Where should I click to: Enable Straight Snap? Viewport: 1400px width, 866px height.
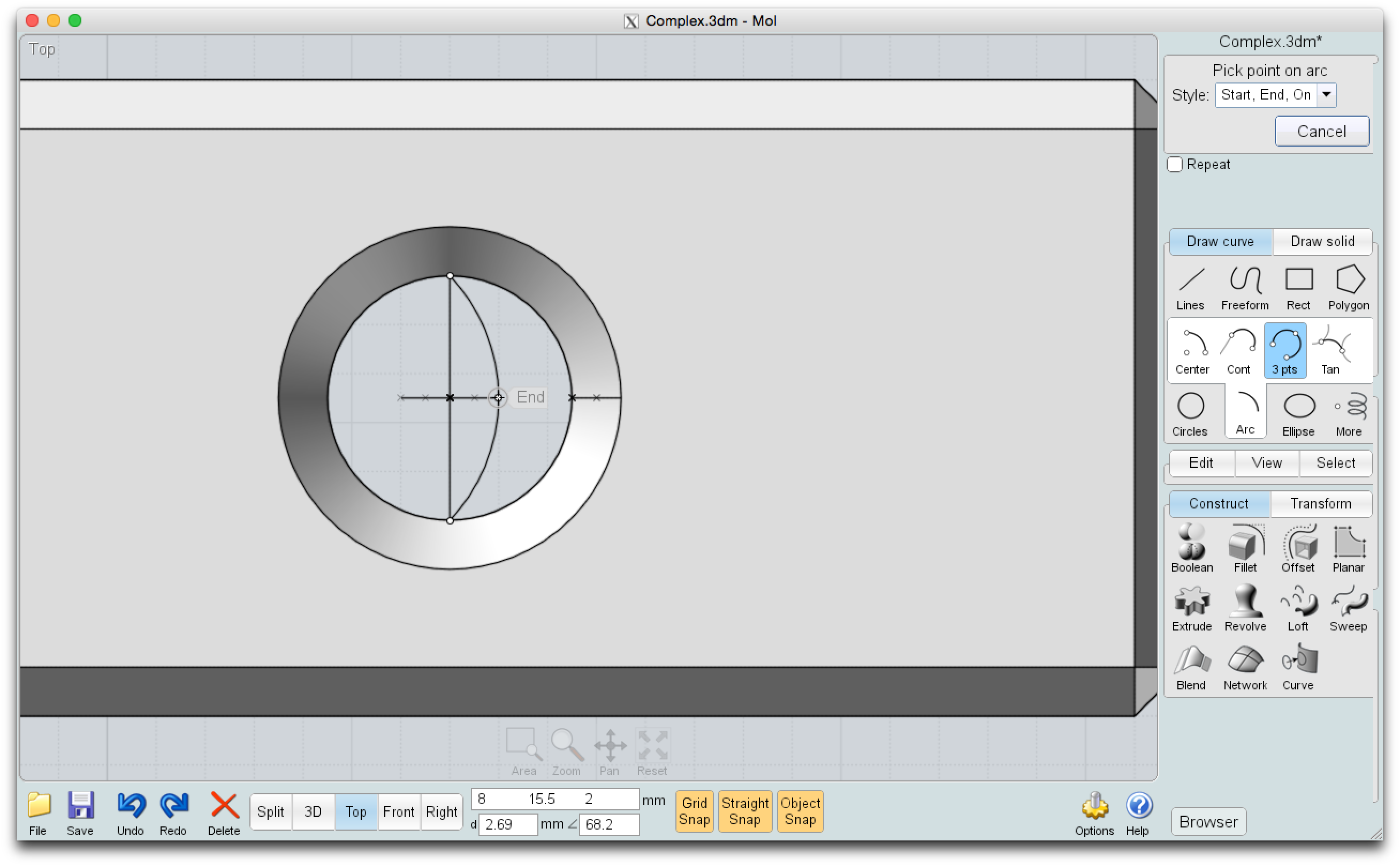[745, 811]
